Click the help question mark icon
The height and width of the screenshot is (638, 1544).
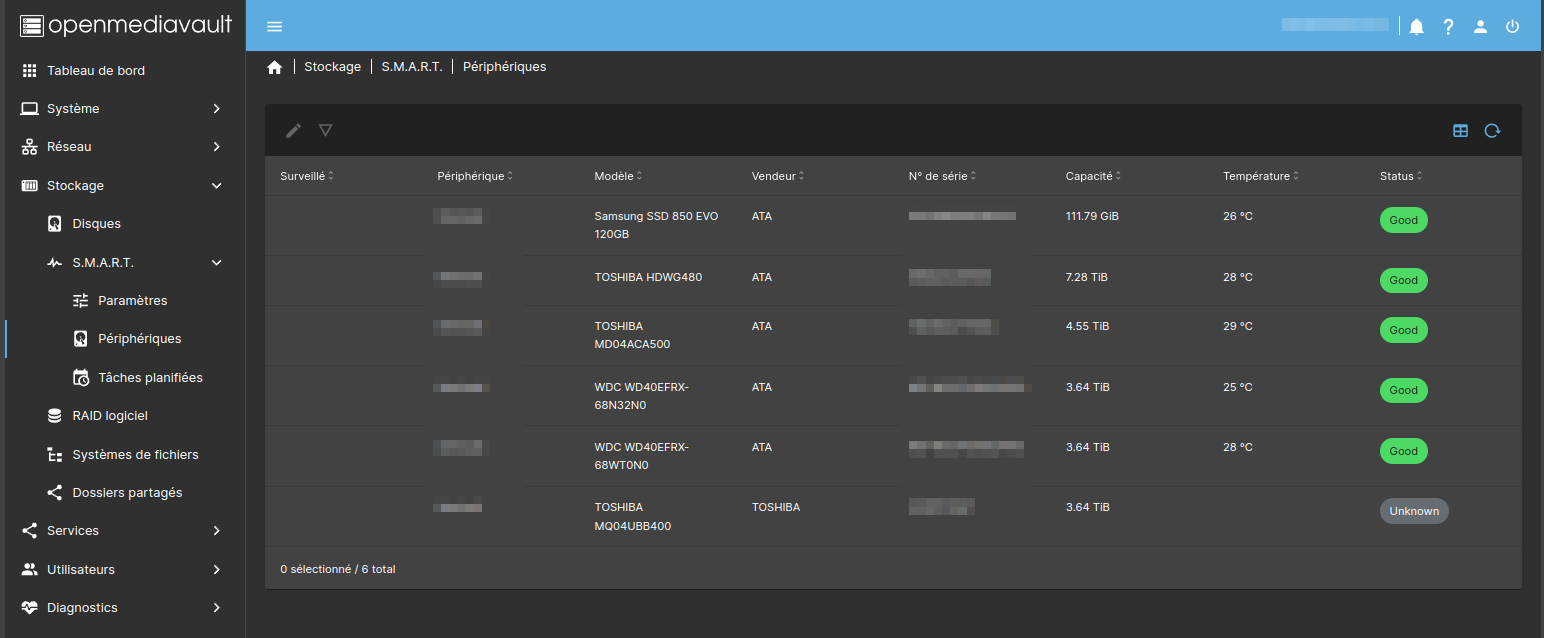pyautogui.click(x=1448, y=27)
